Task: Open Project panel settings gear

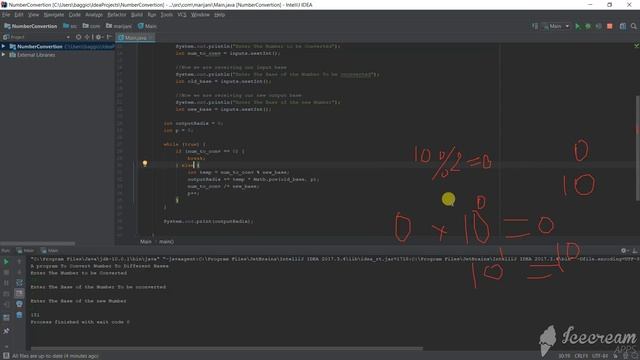Action: tap(98, 37)
